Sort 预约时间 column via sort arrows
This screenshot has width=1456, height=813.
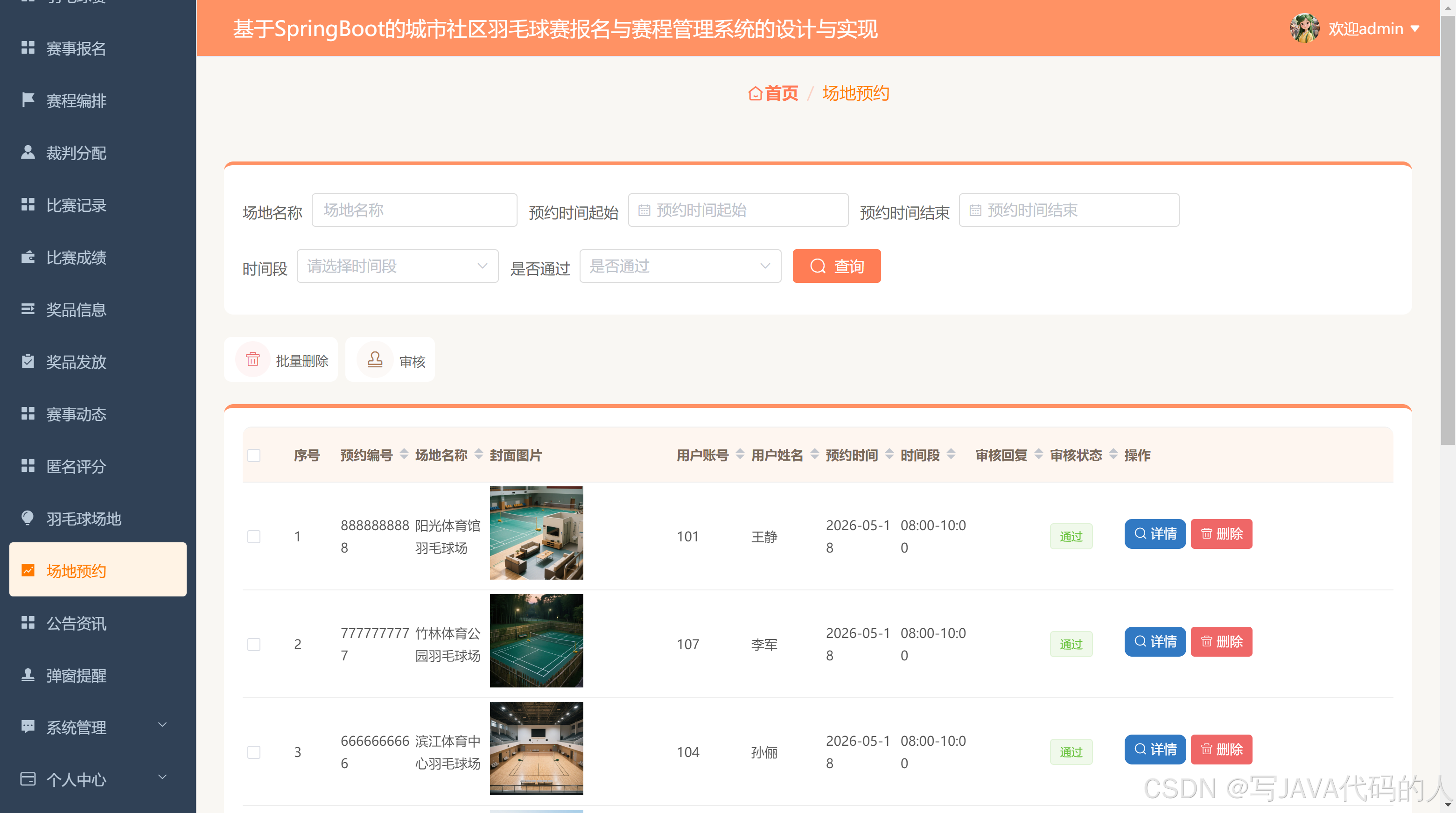(889, 454)
